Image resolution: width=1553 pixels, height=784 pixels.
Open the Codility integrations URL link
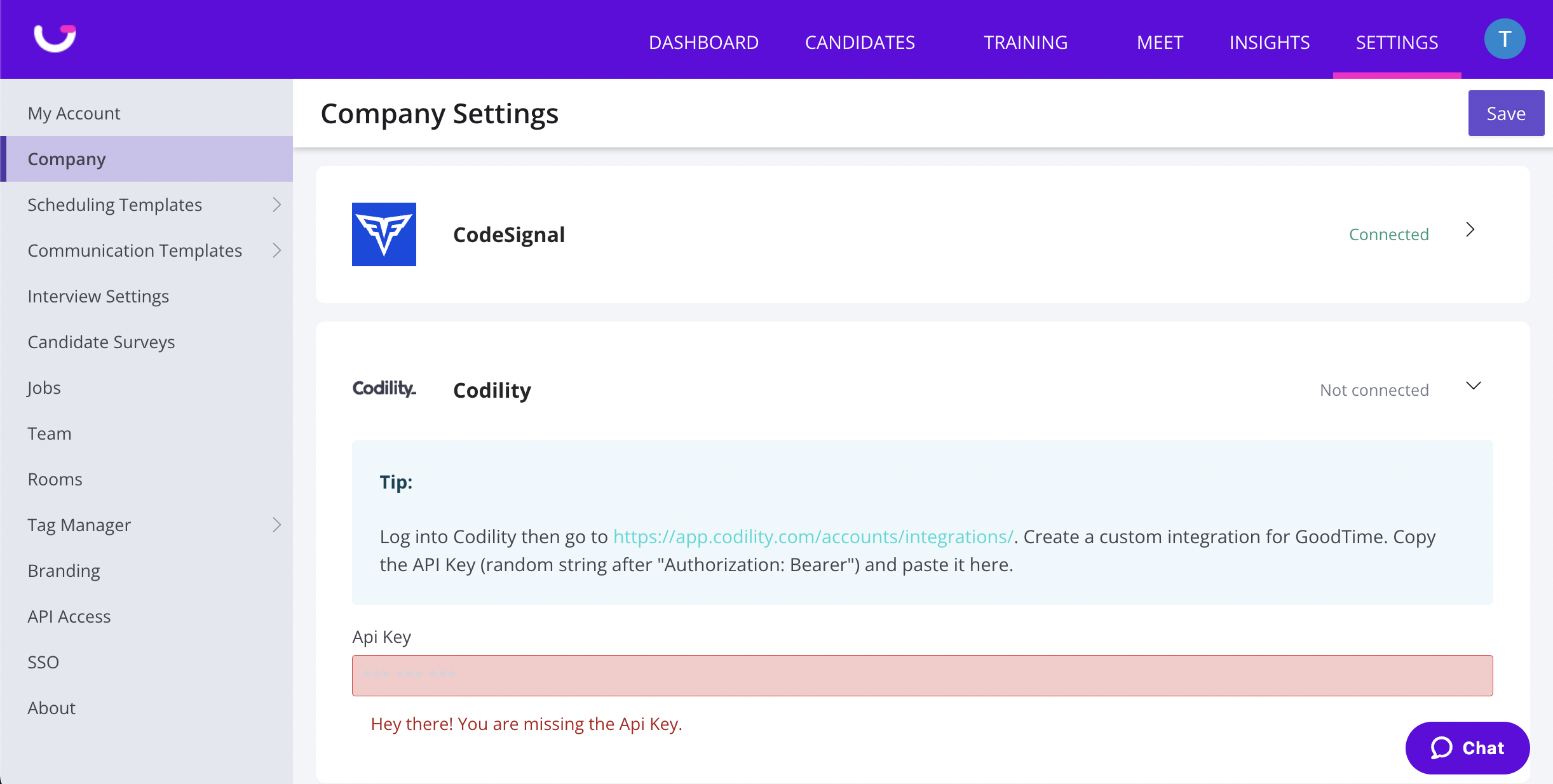click(x=813, y=537)
